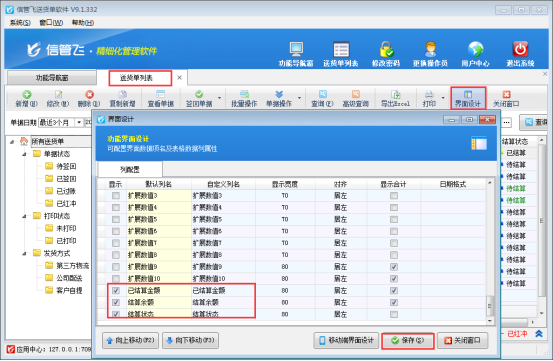553x361 pixels.
Task: Open the 功能导航窗 icon in header
Action: coord(296,49)
